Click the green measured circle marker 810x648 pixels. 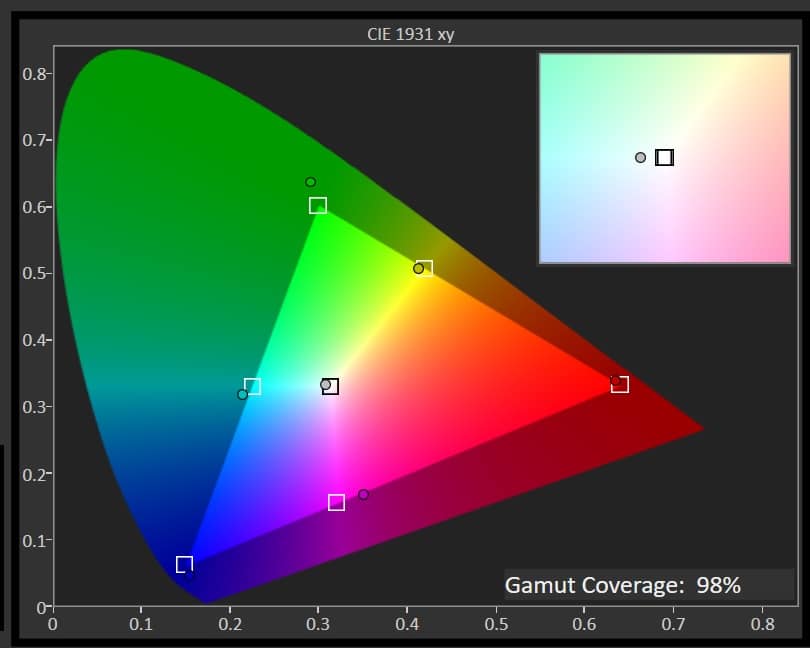(x=310, y=182)
